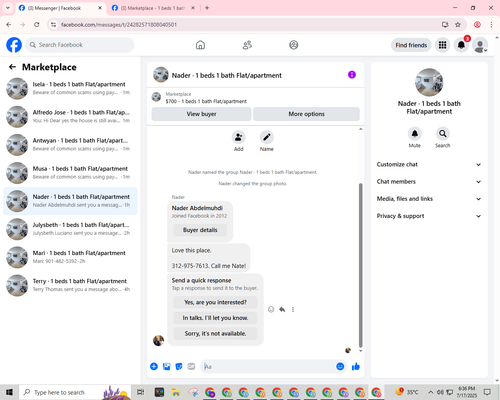Bookmark this page with star icon
This screenshot has height=400, width=500.
pos(458,25)
